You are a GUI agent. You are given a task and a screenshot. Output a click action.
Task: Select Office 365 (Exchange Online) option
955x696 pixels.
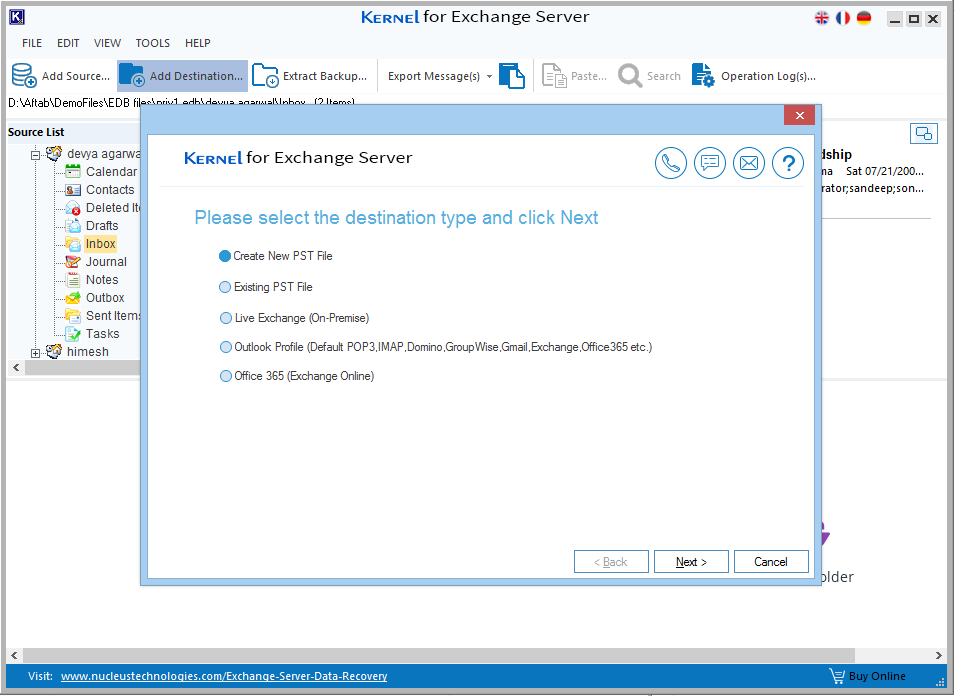[x=225, y=376]
